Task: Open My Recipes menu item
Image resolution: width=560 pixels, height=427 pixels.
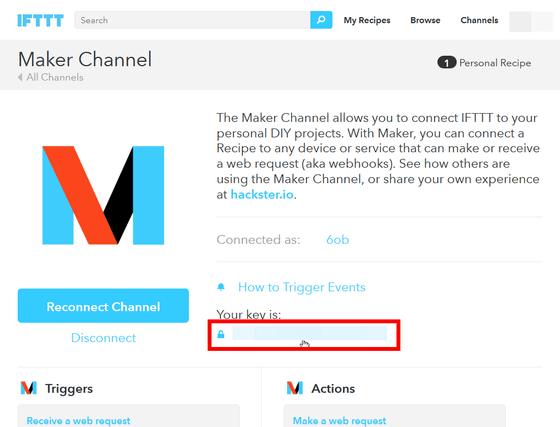Action: (367, 20)
